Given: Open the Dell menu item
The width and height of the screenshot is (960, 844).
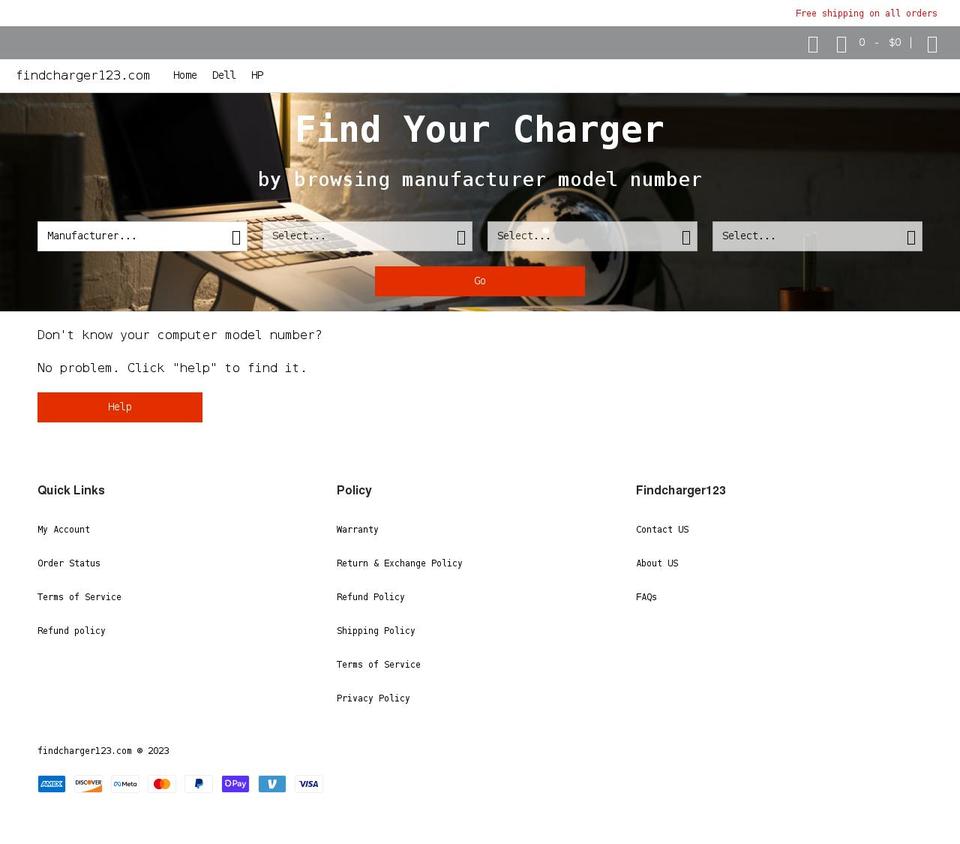Looking at the screenshot, I should coord(223,75).
